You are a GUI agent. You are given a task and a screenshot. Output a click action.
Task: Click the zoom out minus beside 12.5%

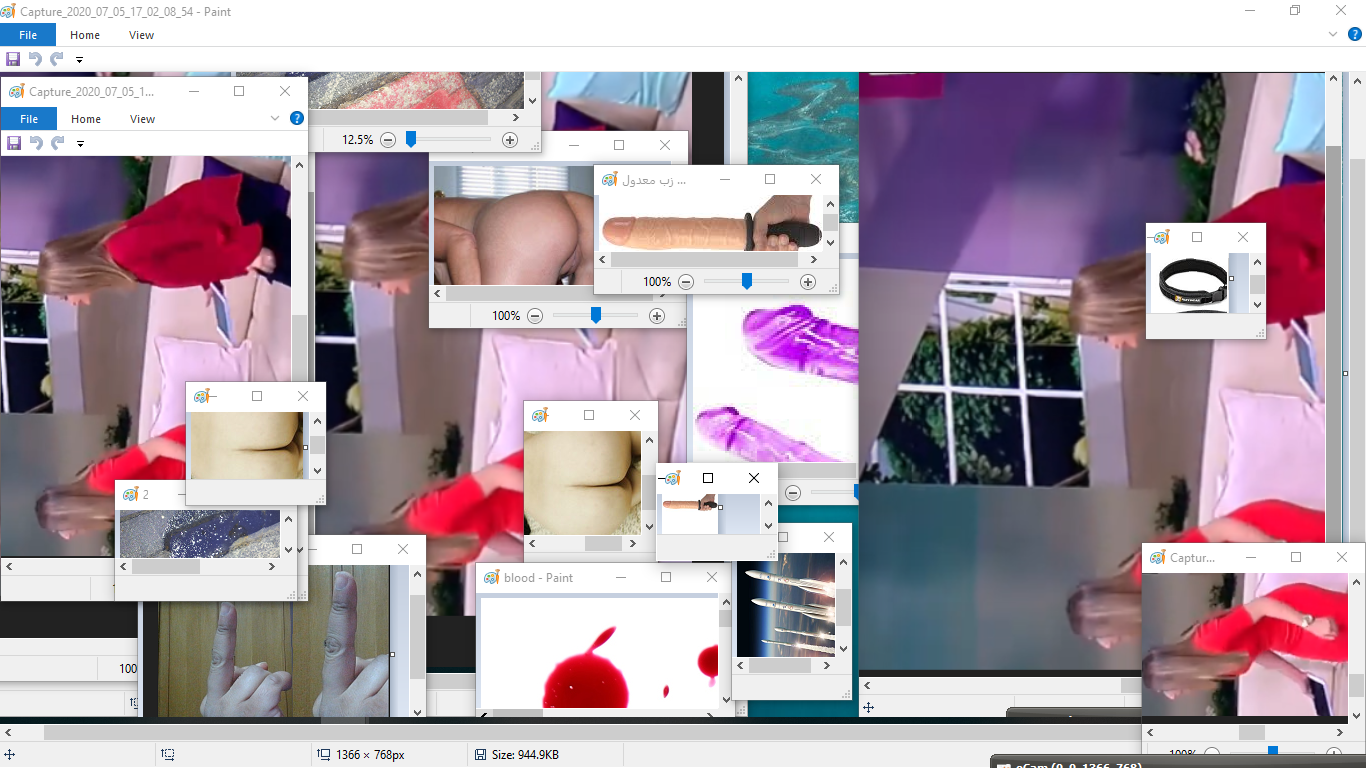(388, 140)
